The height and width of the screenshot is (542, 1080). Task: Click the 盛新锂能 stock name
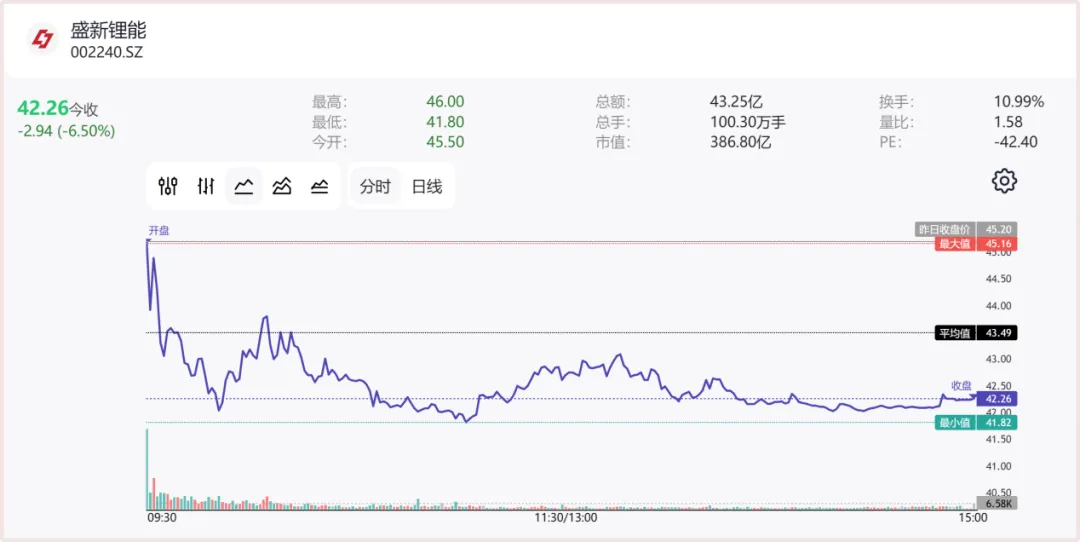[108, 30]
